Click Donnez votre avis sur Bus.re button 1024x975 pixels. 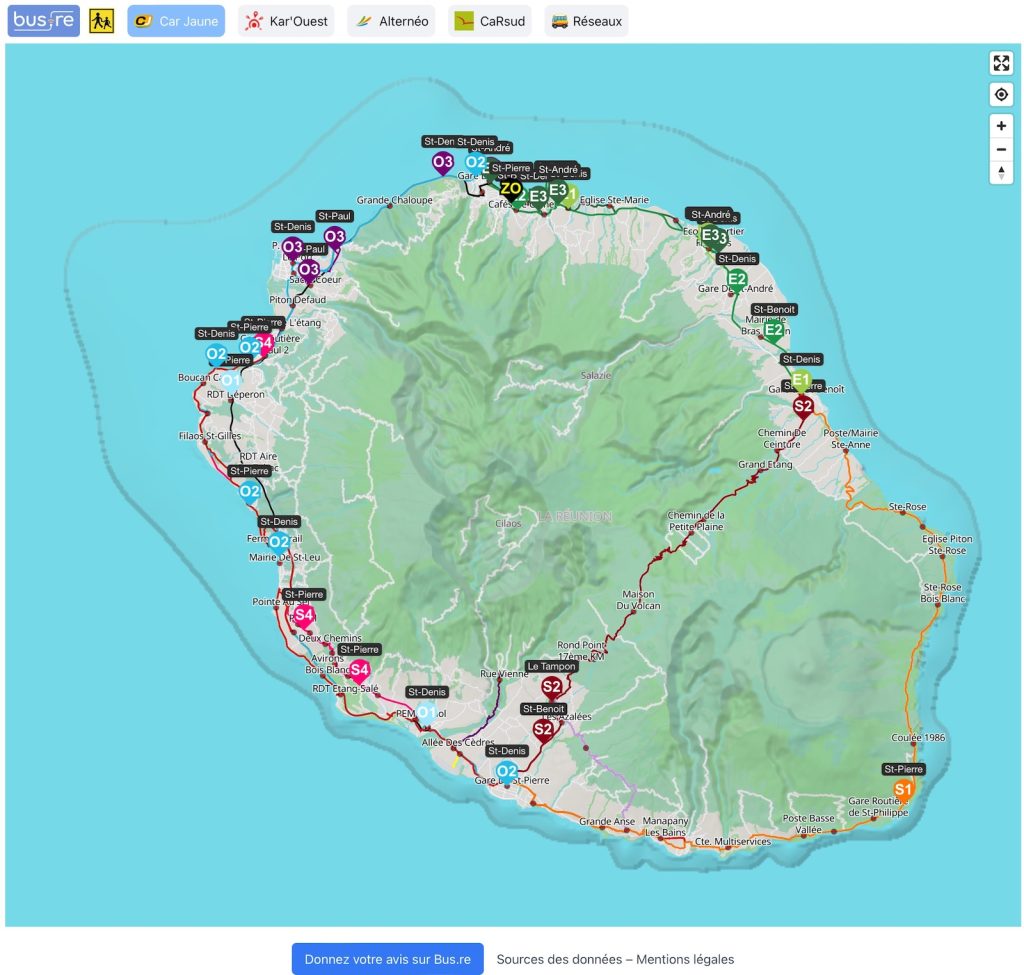tap(387, 959)
